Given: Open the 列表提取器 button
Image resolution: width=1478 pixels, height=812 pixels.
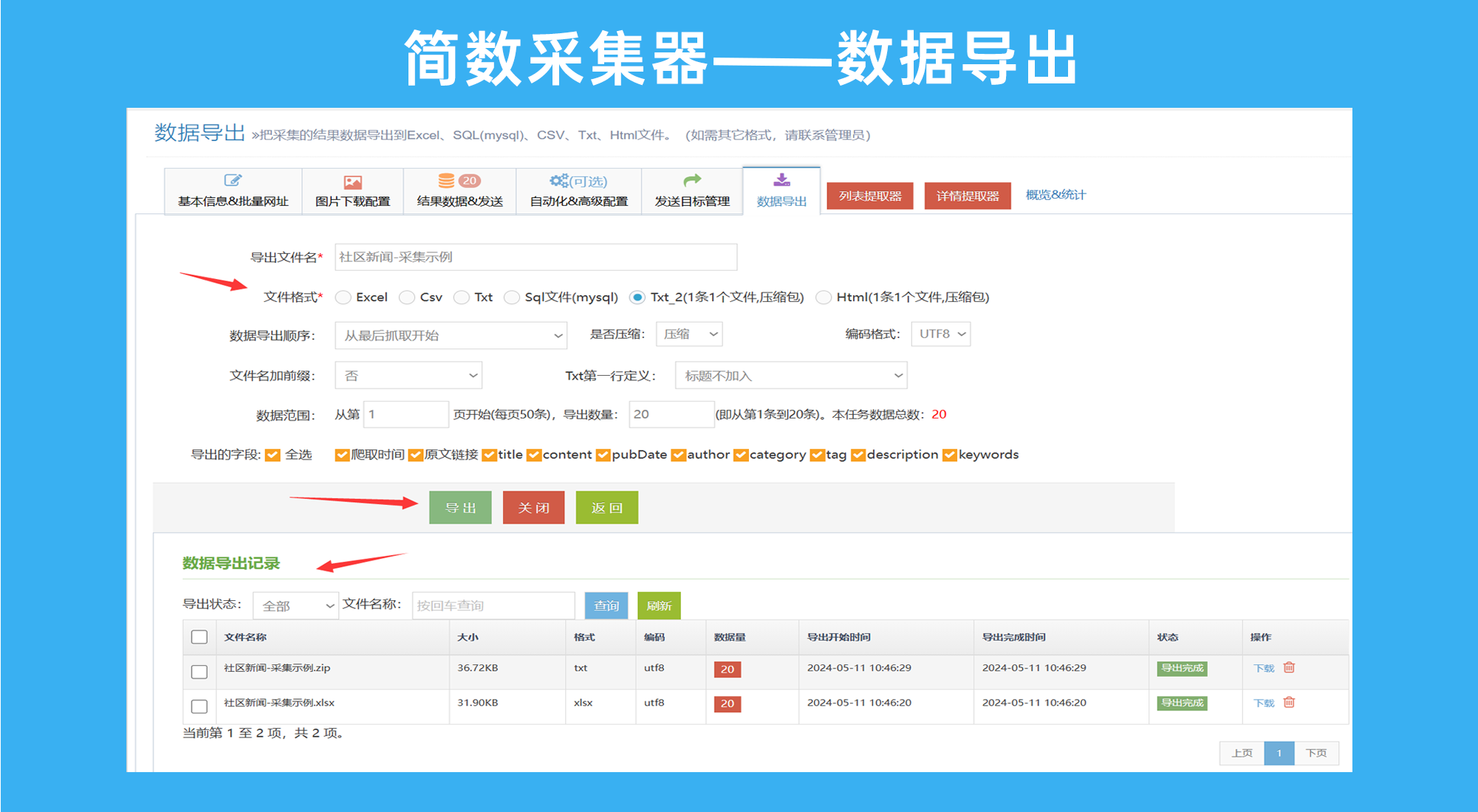Looking at the screenshot, I should (x=870, y=196).
